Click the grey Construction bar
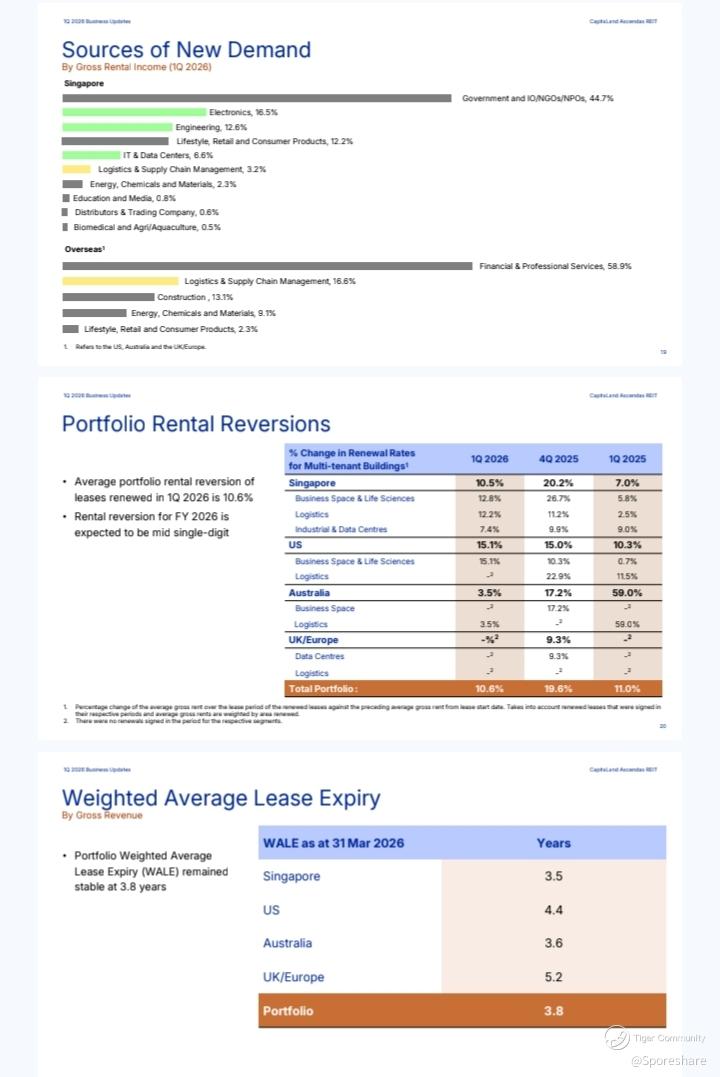The width and height of the screenshot is (720, 1077). click(109, 297)
